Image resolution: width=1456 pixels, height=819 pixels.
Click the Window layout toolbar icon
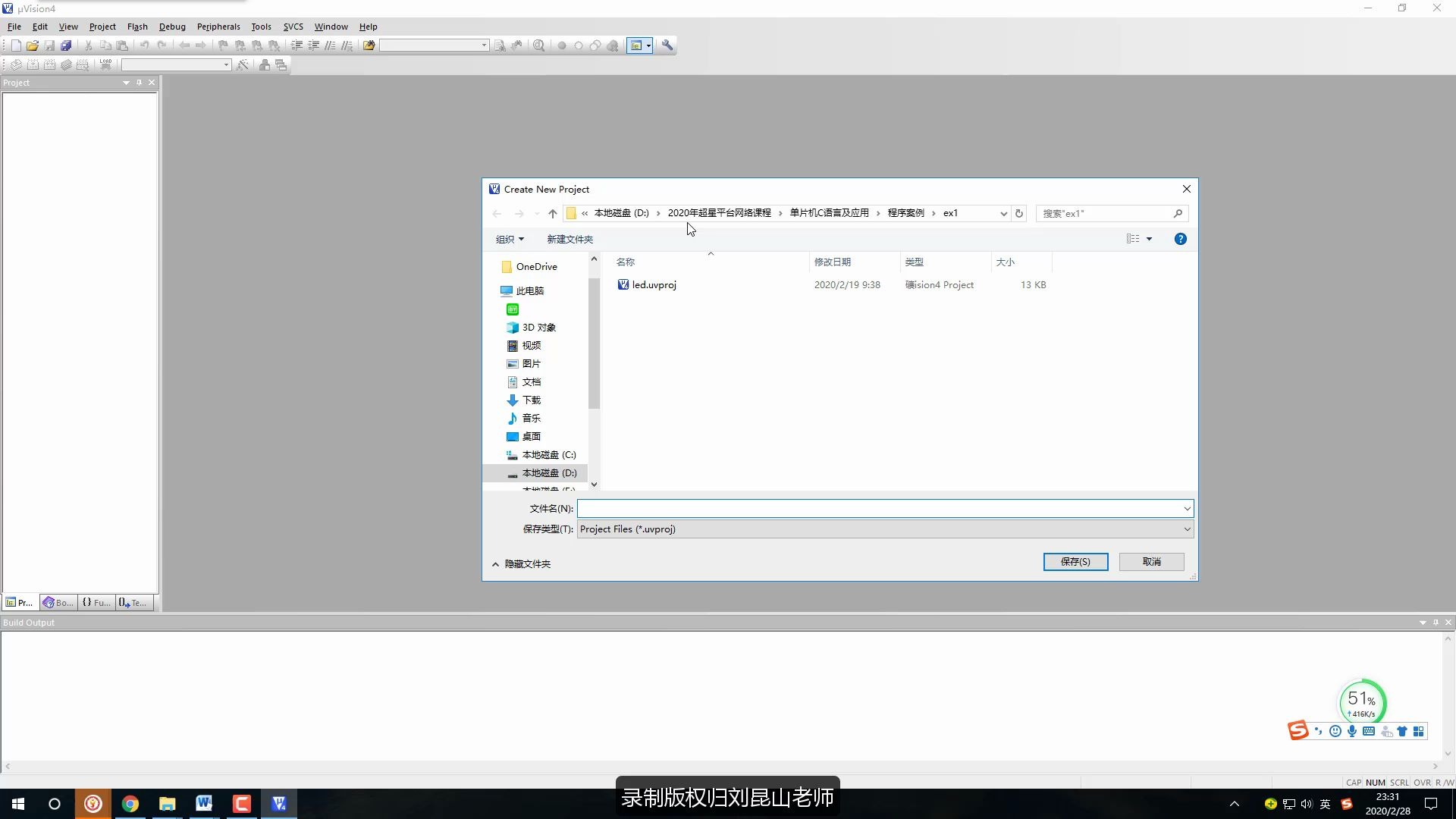[636, 45]
